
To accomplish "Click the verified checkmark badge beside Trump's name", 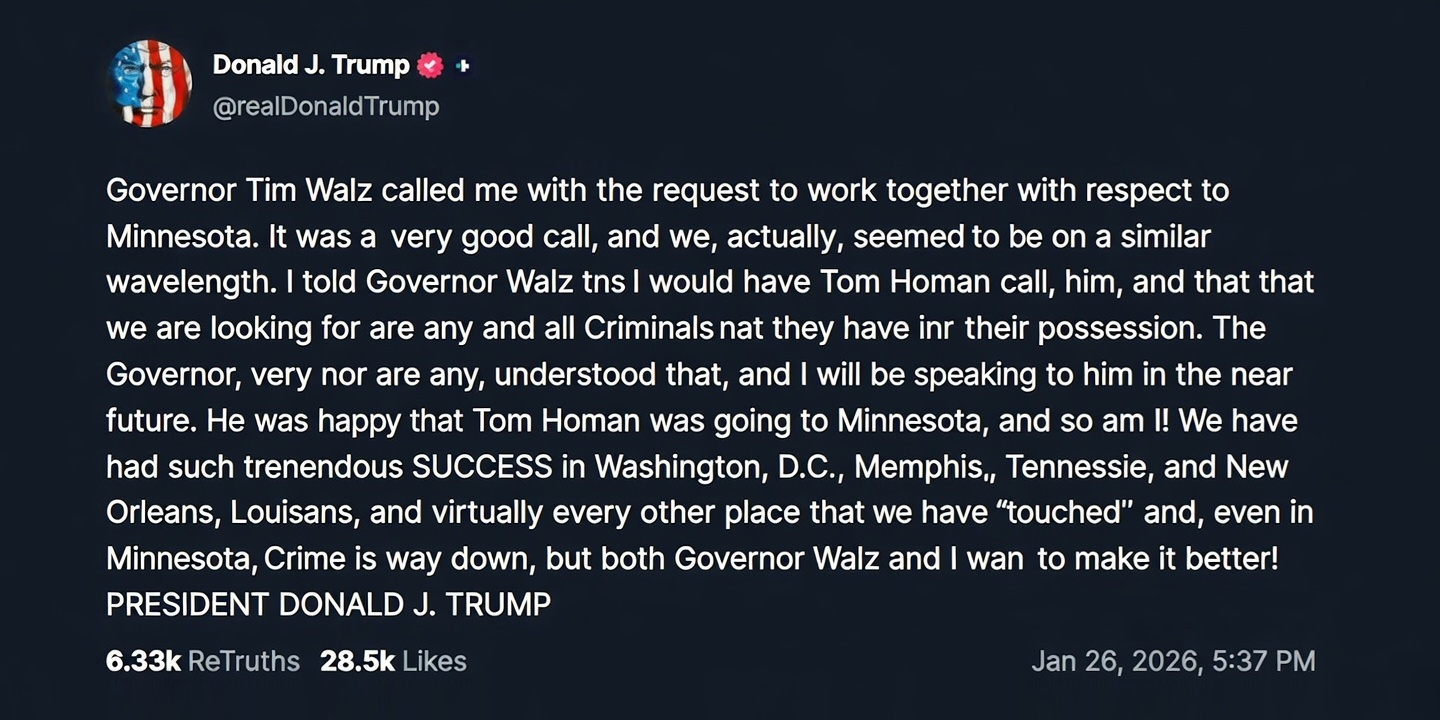I will (428, 64).
